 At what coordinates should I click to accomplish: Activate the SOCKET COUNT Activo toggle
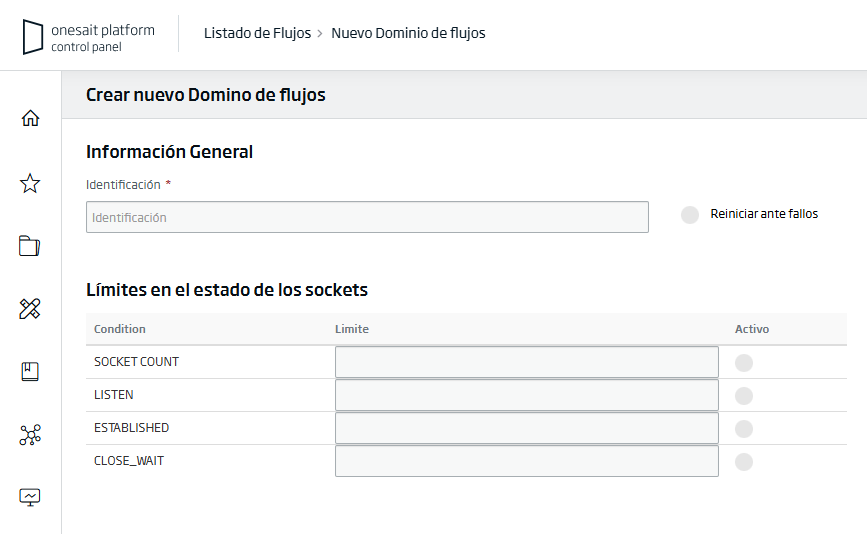point(744,363)
